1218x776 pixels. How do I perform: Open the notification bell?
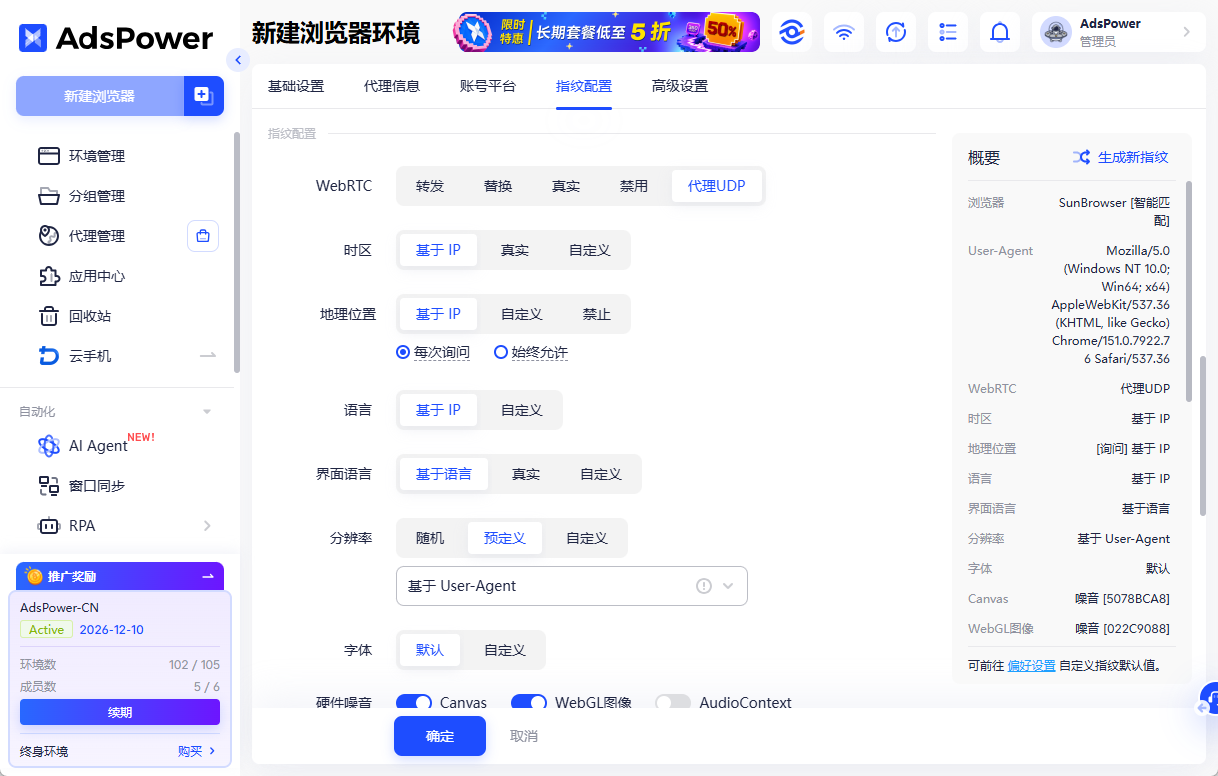coord(1000,32)
